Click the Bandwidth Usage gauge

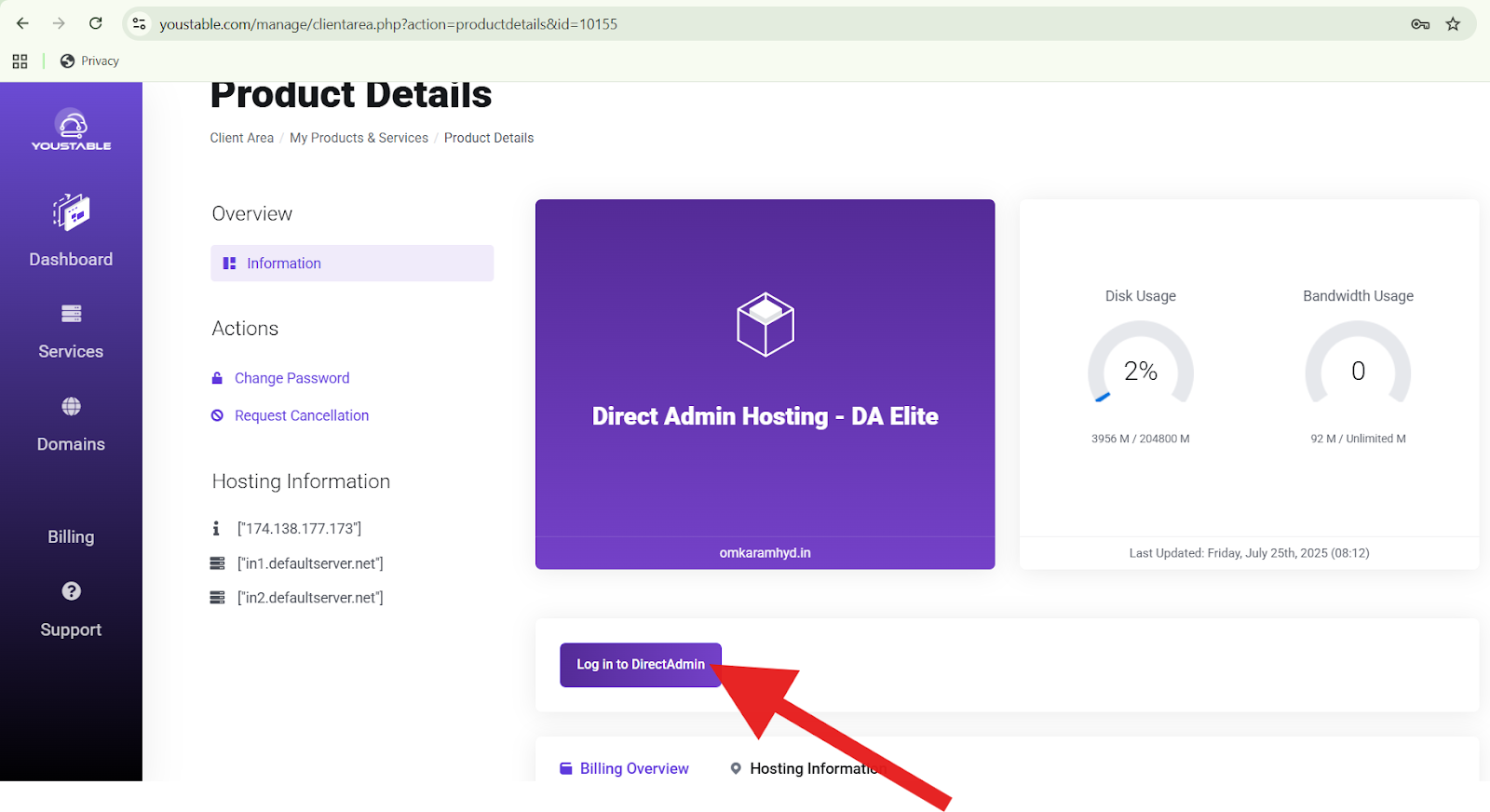coord(1358,364)
